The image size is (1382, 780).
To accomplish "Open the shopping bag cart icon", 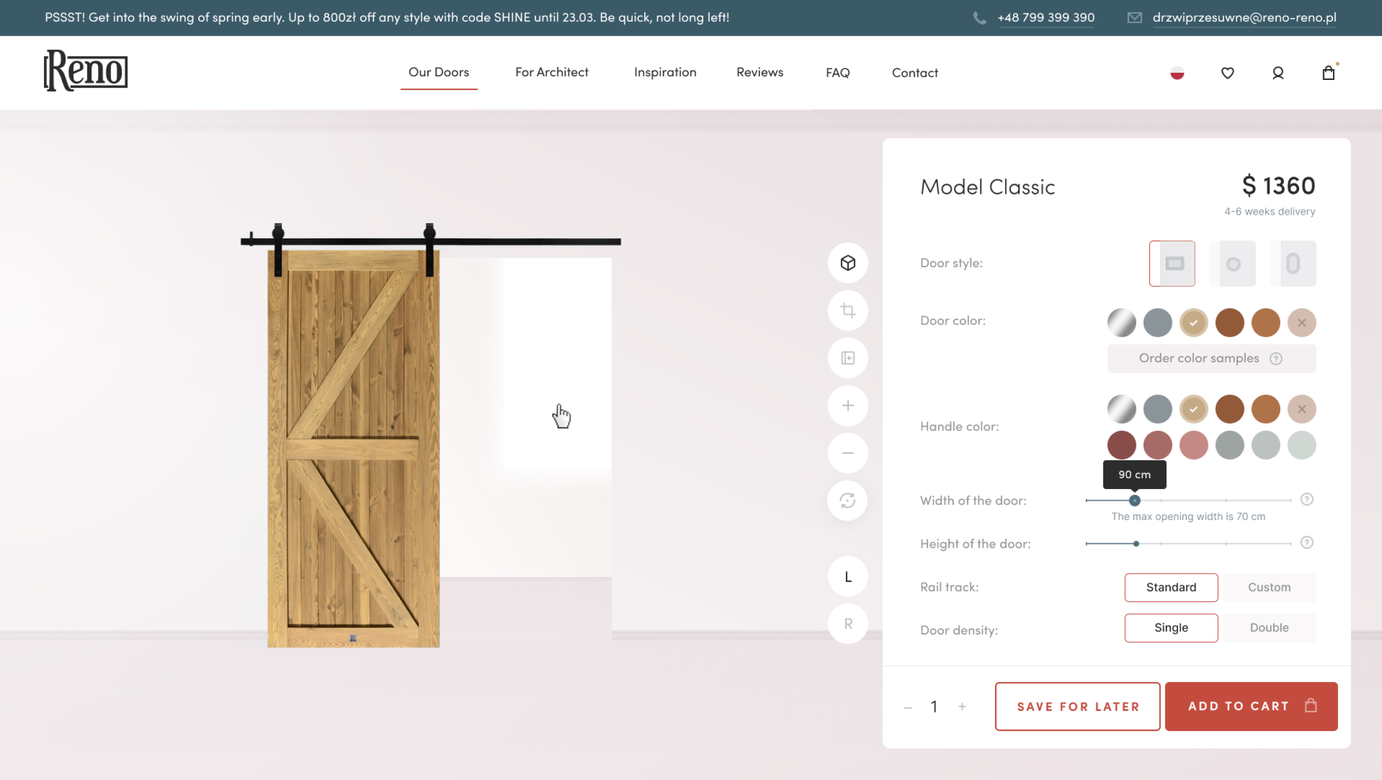I will (1329, 72).
